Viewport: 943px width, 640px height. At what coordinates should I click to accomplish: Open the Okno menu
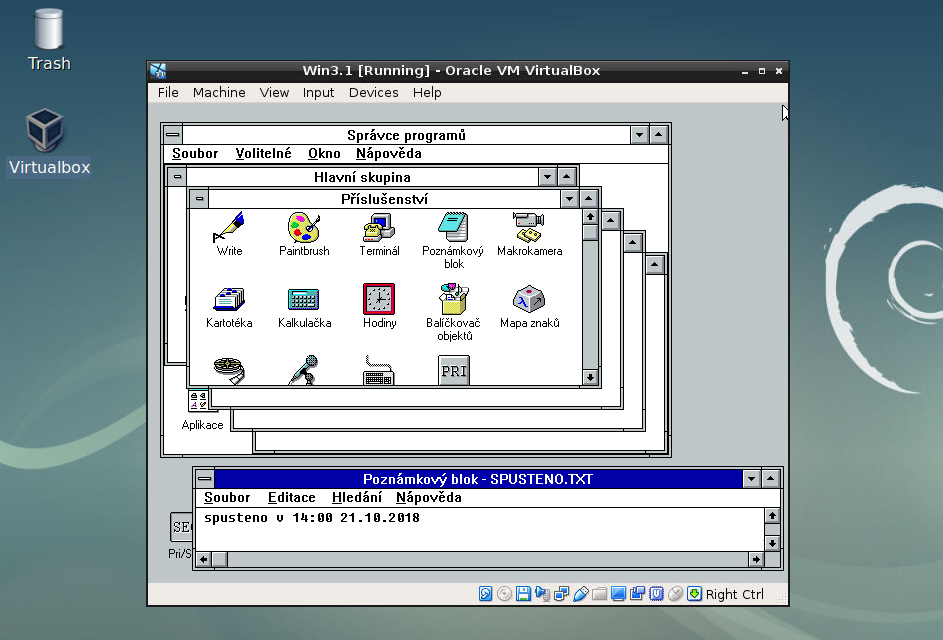[324, 154]
